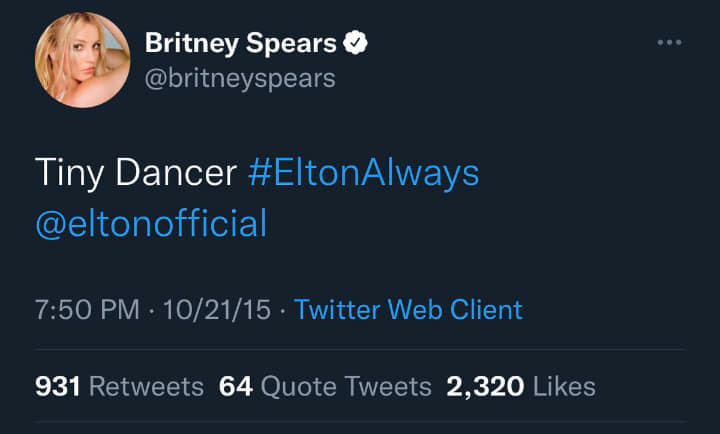Visit the @eltonofficial mention
720x434 pixels.
(151, 223)
